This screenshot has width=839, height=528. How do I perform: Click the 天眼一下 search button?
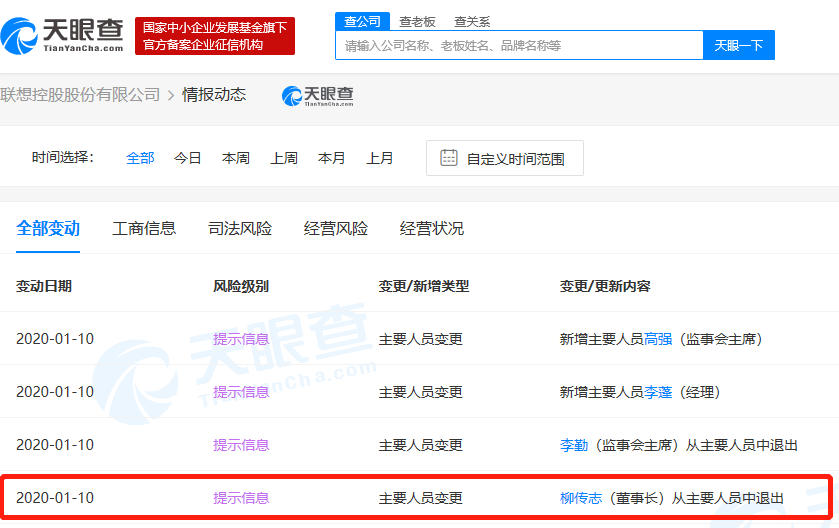(x=738, y=45)
